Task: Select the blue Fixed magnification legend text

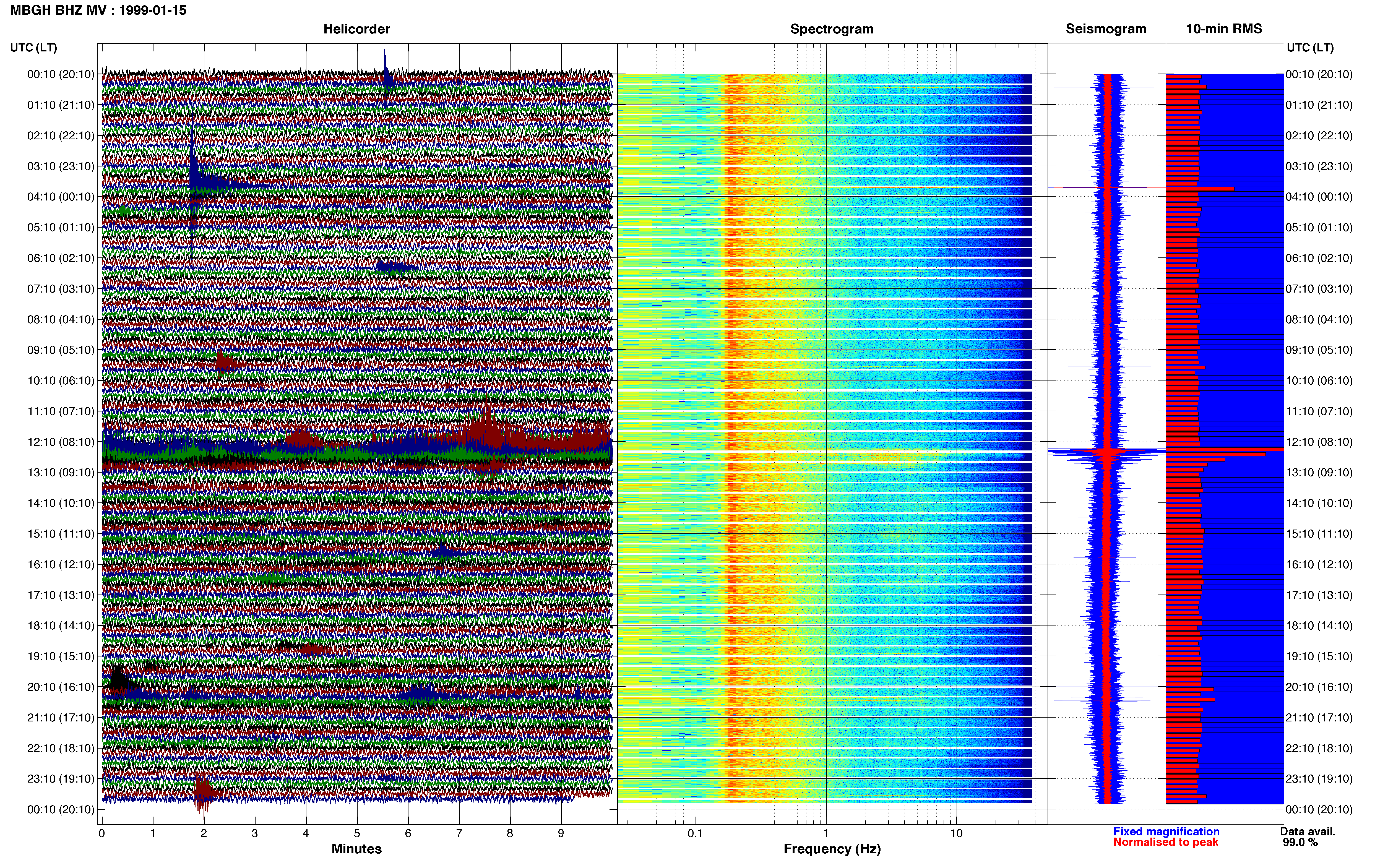Action: pyautogui.click(x=1166, y=831)
